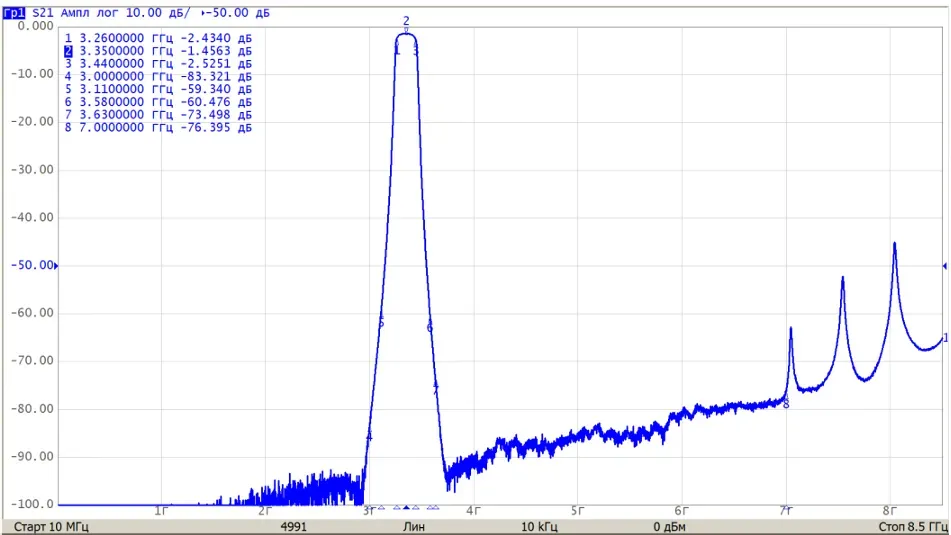
Task: Click marker 2 frequency 3.3500000 ГГц
Action: 126,51
